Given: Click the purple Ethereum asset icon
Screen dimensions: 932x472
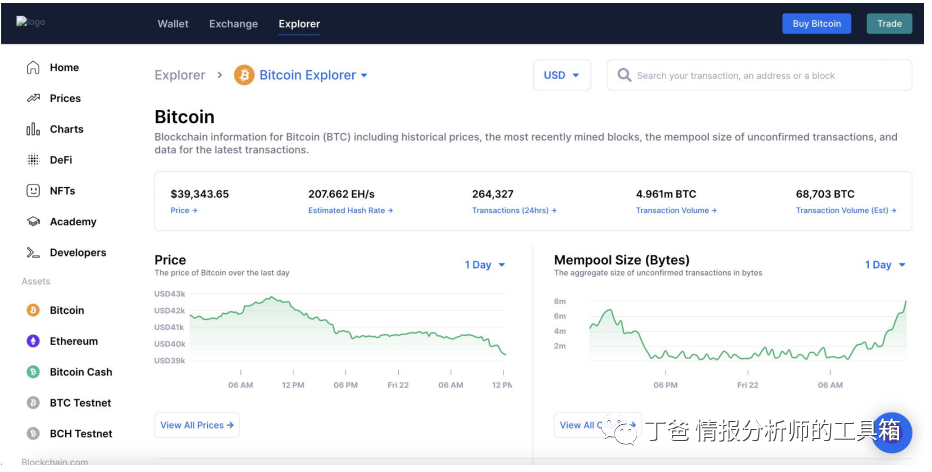Looking at the screenshot, I should (33, 341).
